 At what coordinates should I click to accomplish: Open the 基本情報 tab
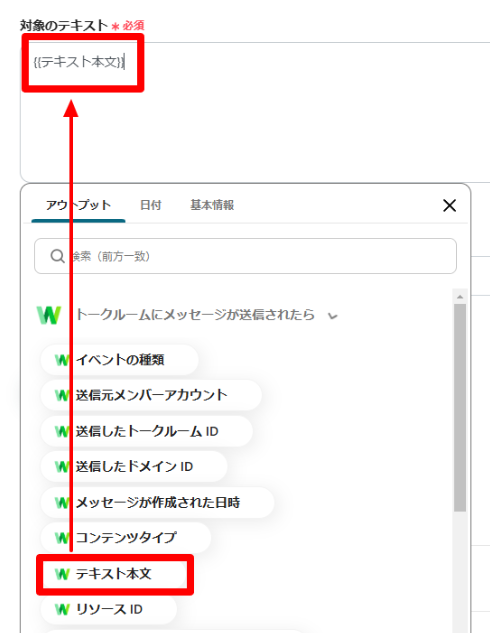point(212,205)
